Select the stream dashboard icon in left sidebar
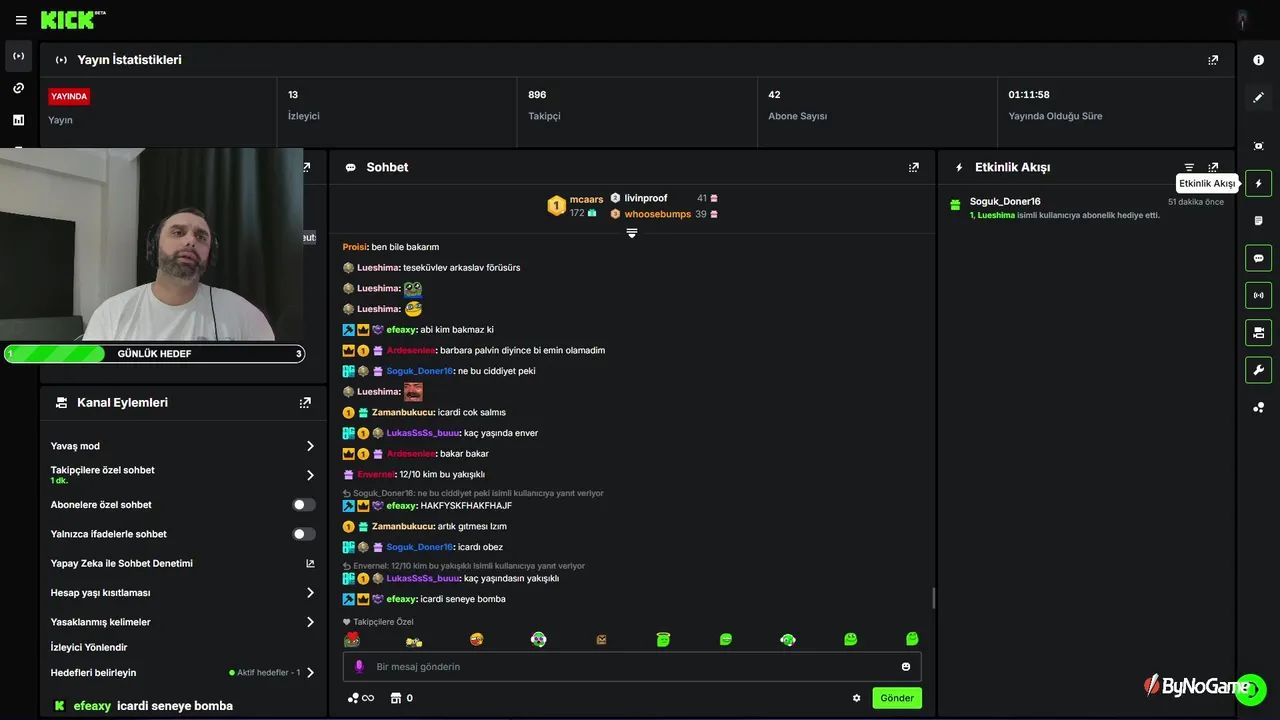The image size is (1280, 720). pyautogui.click(x=18, y=56)
